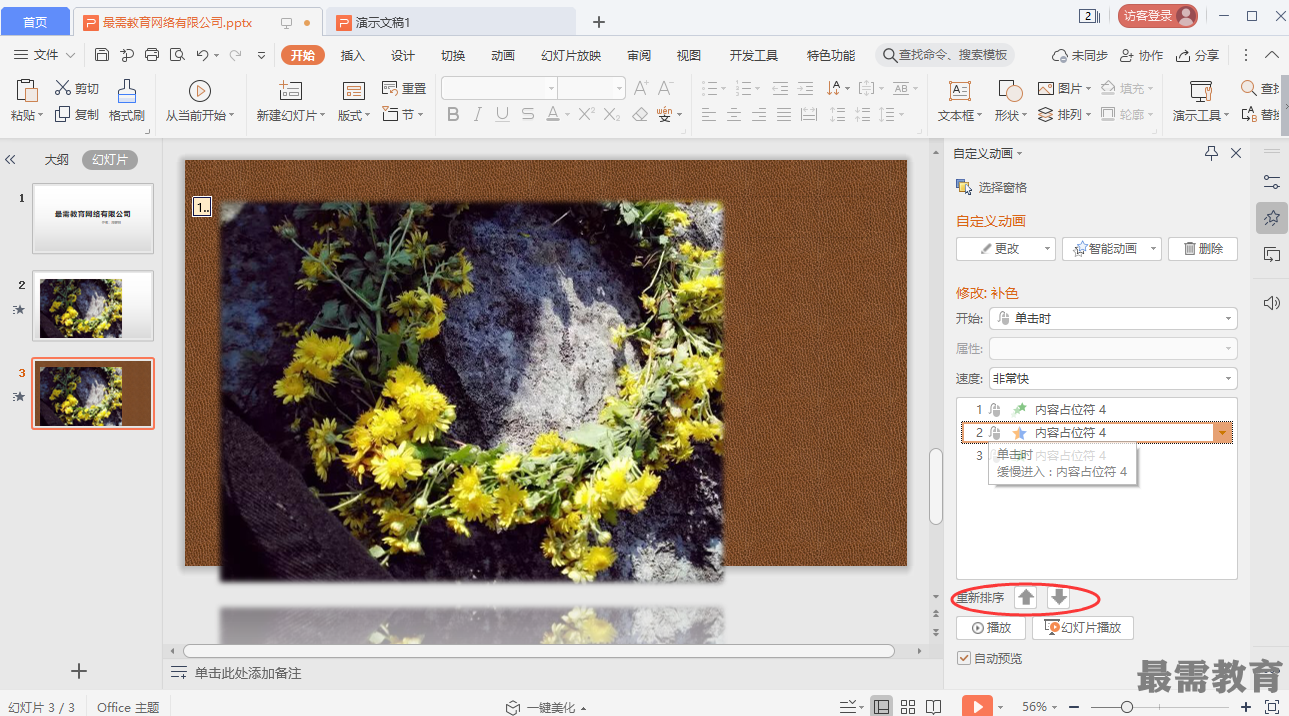The width and height of the screenshot is (1289, 716).
Task: Toggle bold formatting
Action: [x=453, y=115]
